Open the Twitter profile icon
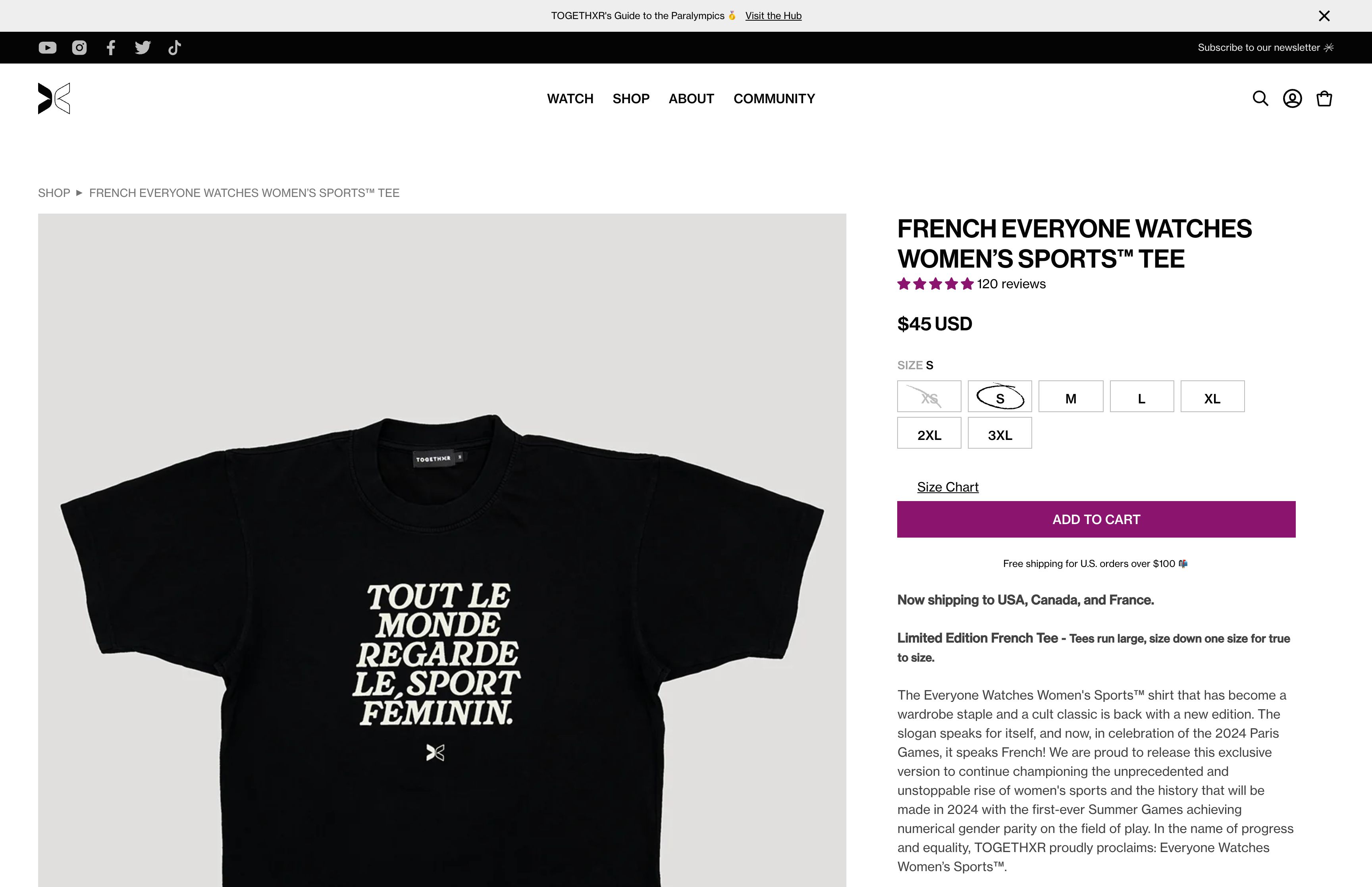The height and width of the screenshot is (887, 1372). [143, 48]
